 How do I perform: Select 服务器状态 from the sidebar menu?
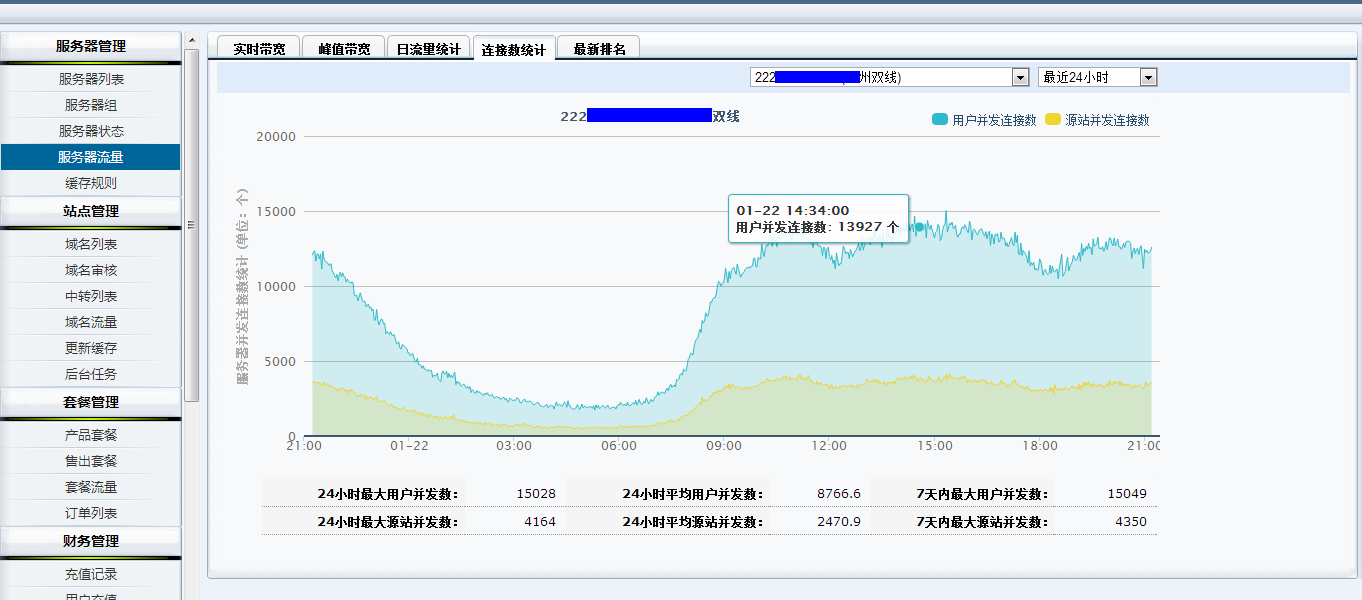point(90,130)
